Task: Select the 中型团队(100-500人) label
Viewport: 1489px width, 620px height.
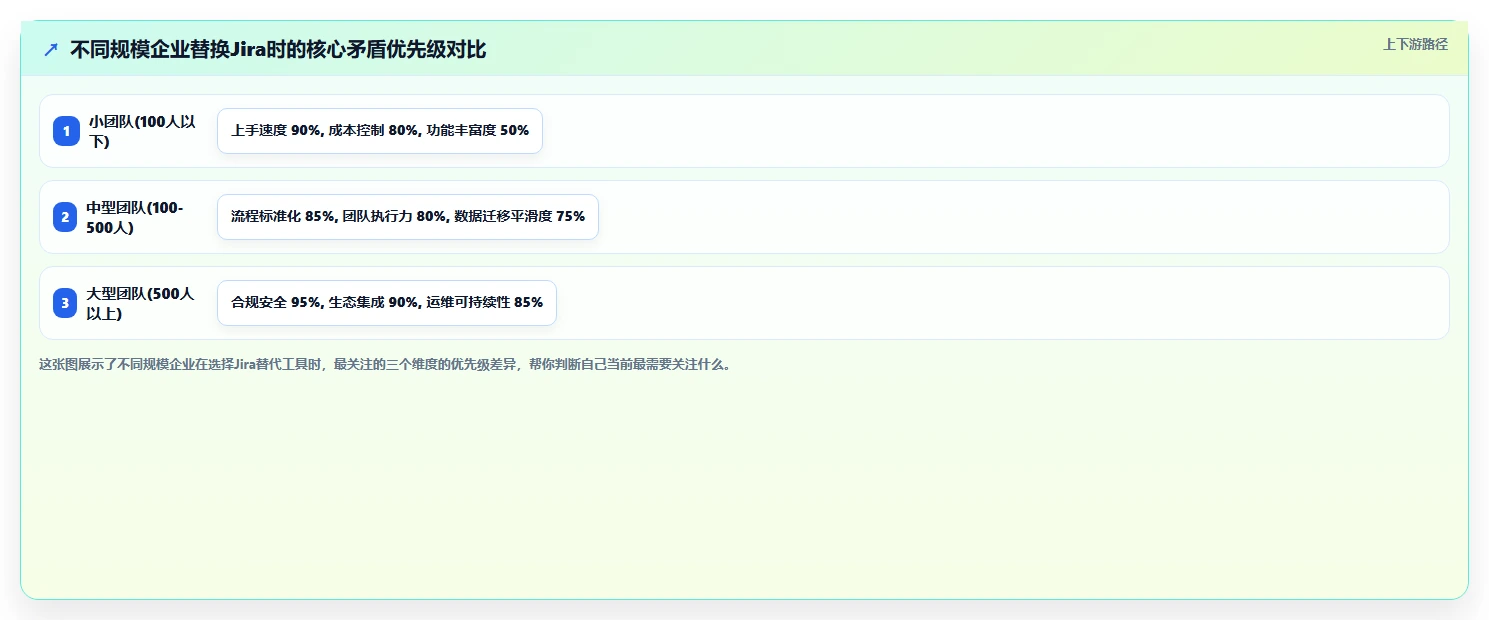Action: click(135, 217)
